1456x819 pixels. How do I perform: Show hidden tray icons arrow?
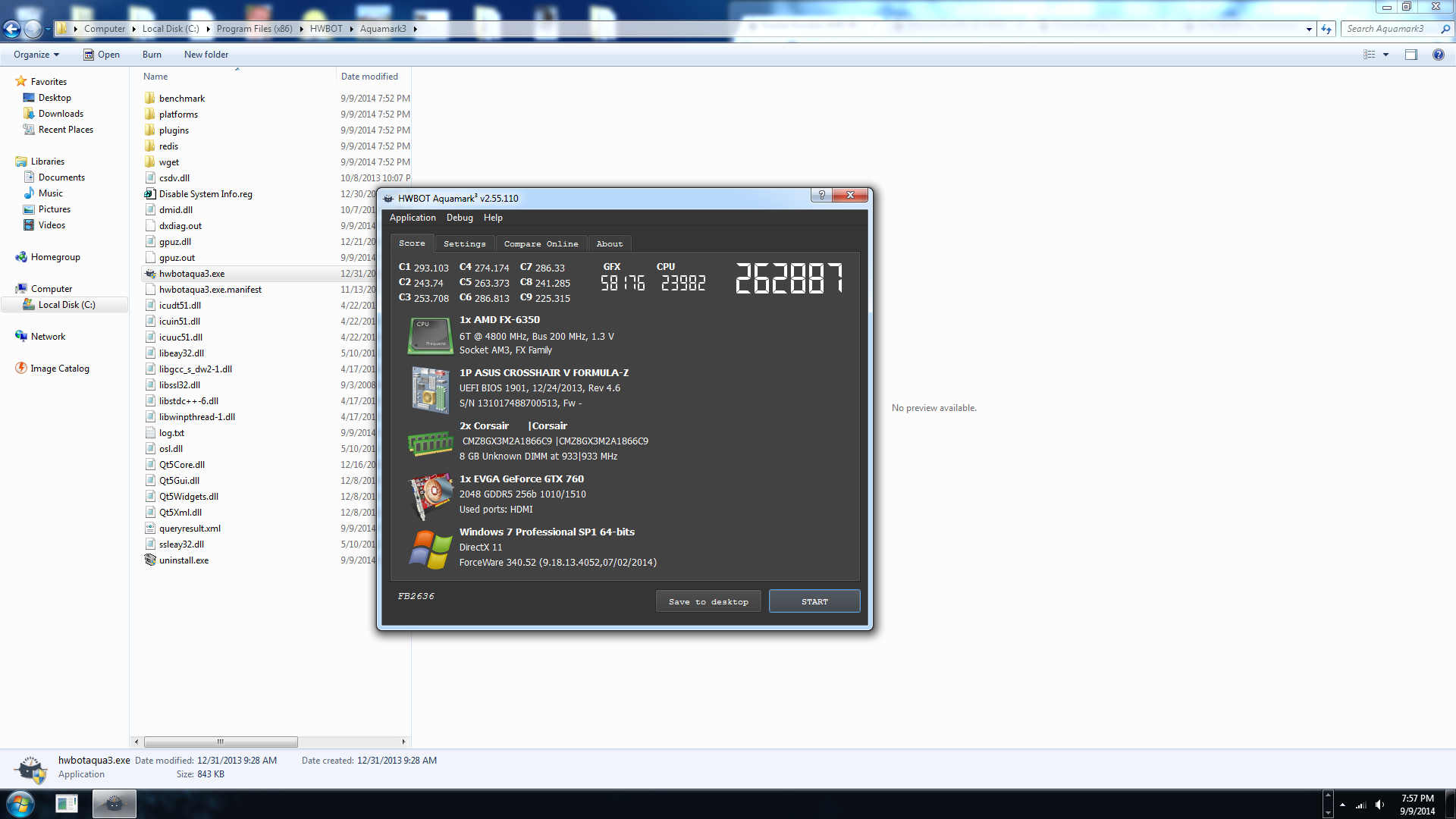1342,805
